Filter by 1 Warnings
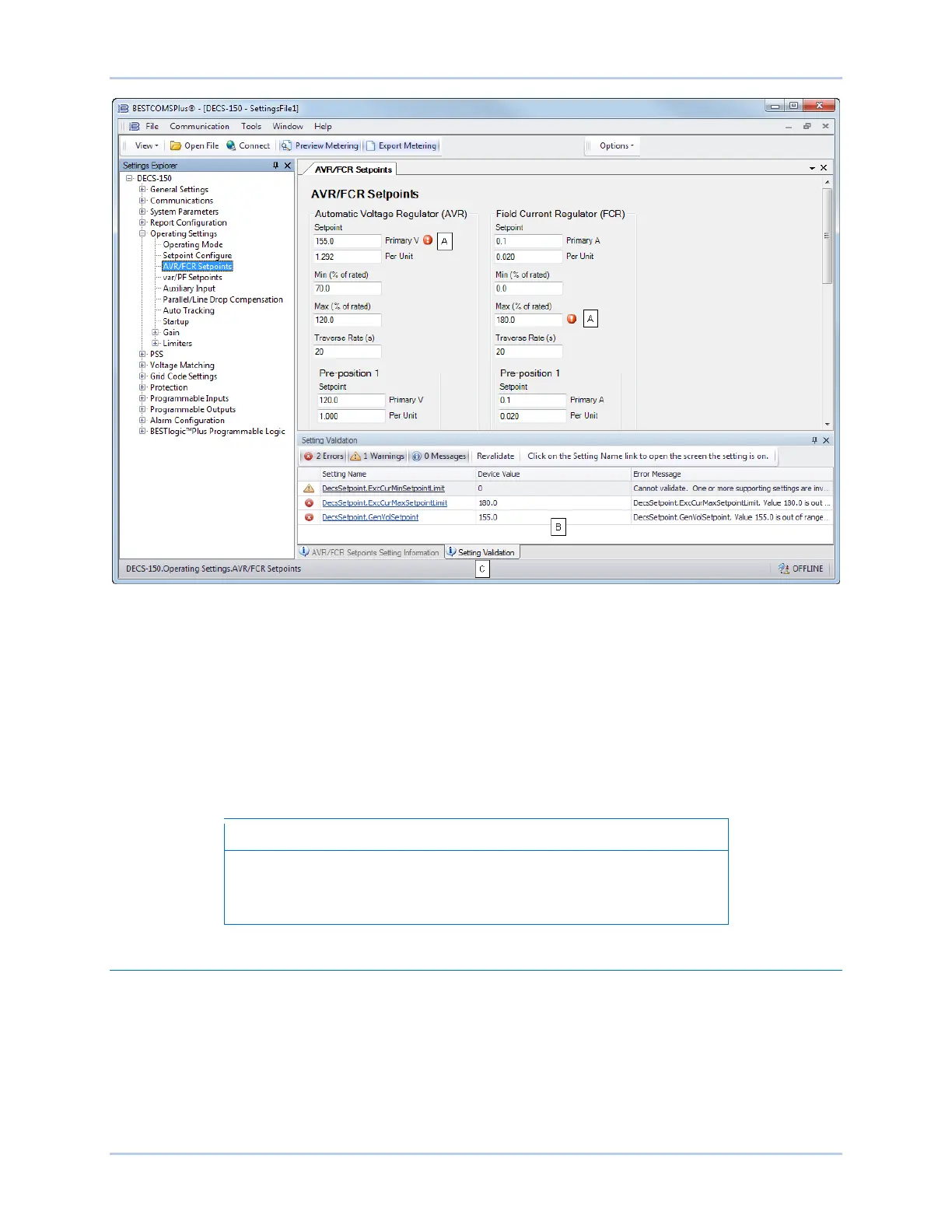The width and height of the screenshot is (952, 1232). (x=377, y=457)
